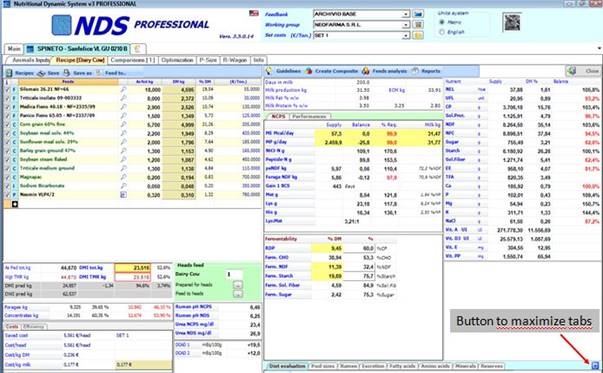Click the magnifier icon for the Sunflower meal row
The image size is (603, 373).
[123, 142]
